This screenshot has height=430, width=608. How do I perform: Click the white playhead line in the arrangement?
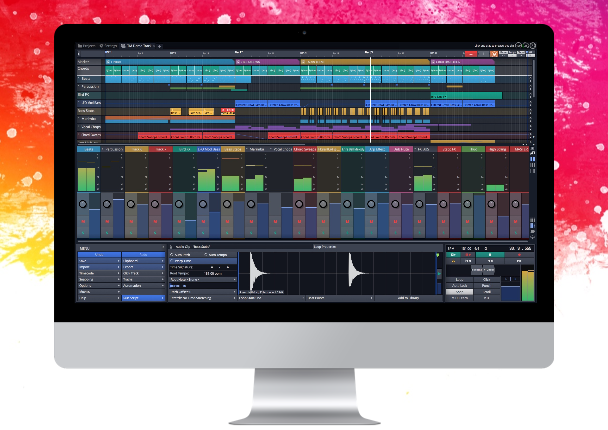(370, 100)
